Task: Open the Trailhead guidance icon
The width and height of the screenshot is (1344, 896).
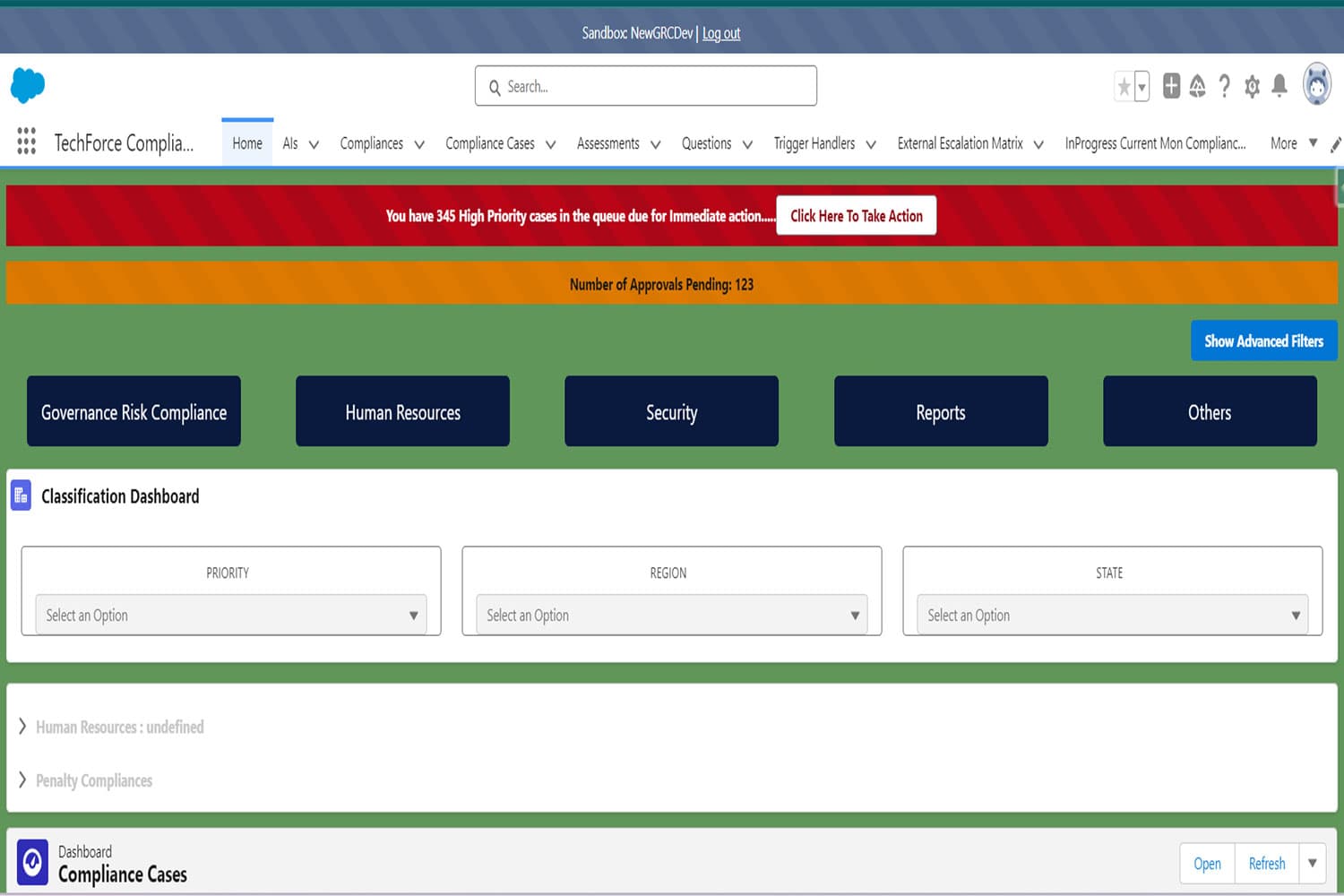Action: pos(1198,86)
